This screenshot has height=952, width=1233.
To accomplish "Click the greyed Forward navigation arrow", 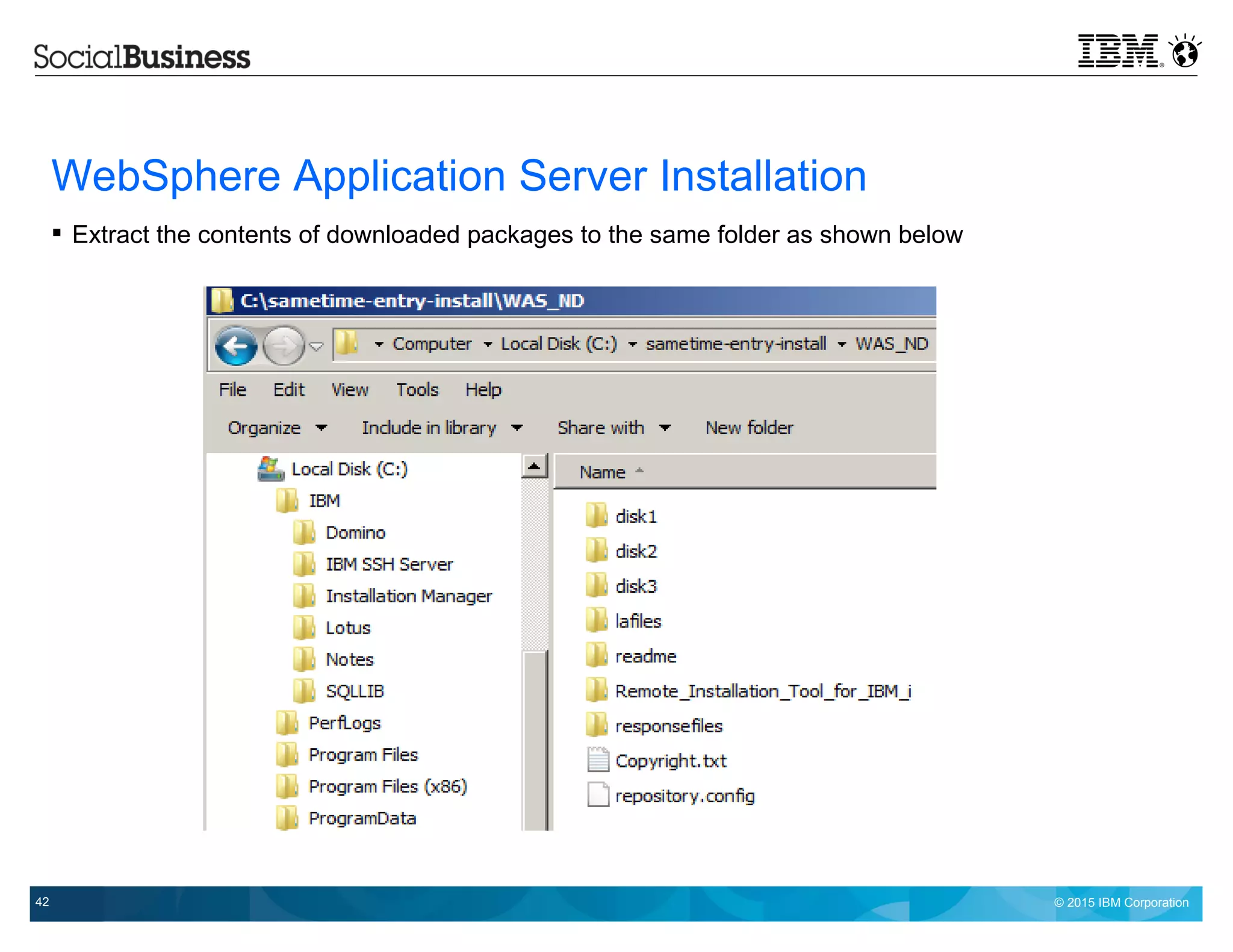I will [284, 345].
